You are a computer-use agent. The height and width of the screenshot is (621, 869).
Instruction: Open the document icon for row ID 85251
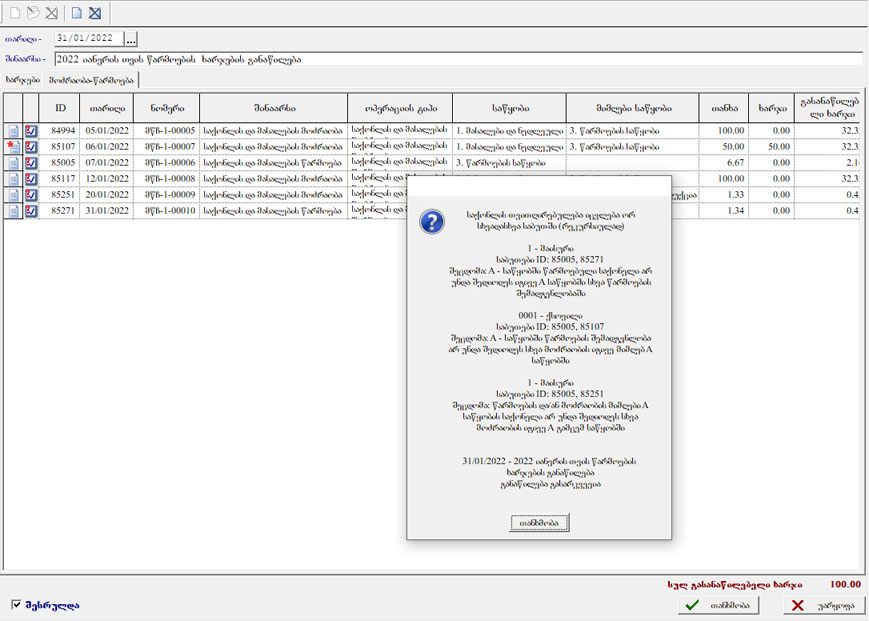coord(13,196)
